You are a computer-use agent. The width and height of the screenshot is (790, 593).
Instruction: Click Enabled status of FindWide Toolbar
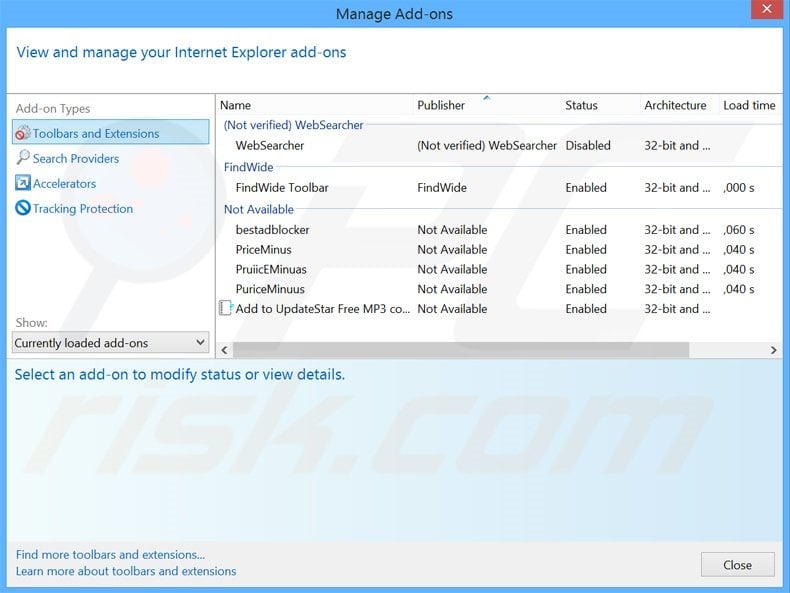586,188
